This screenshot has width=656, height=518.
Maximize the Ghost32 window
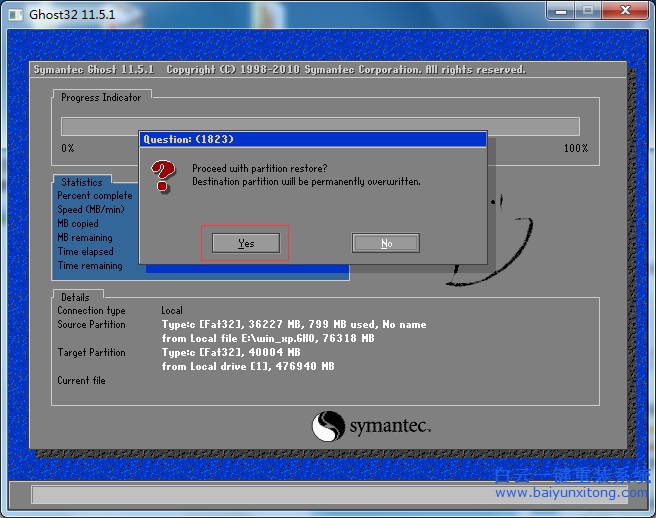tap(588, 11)
